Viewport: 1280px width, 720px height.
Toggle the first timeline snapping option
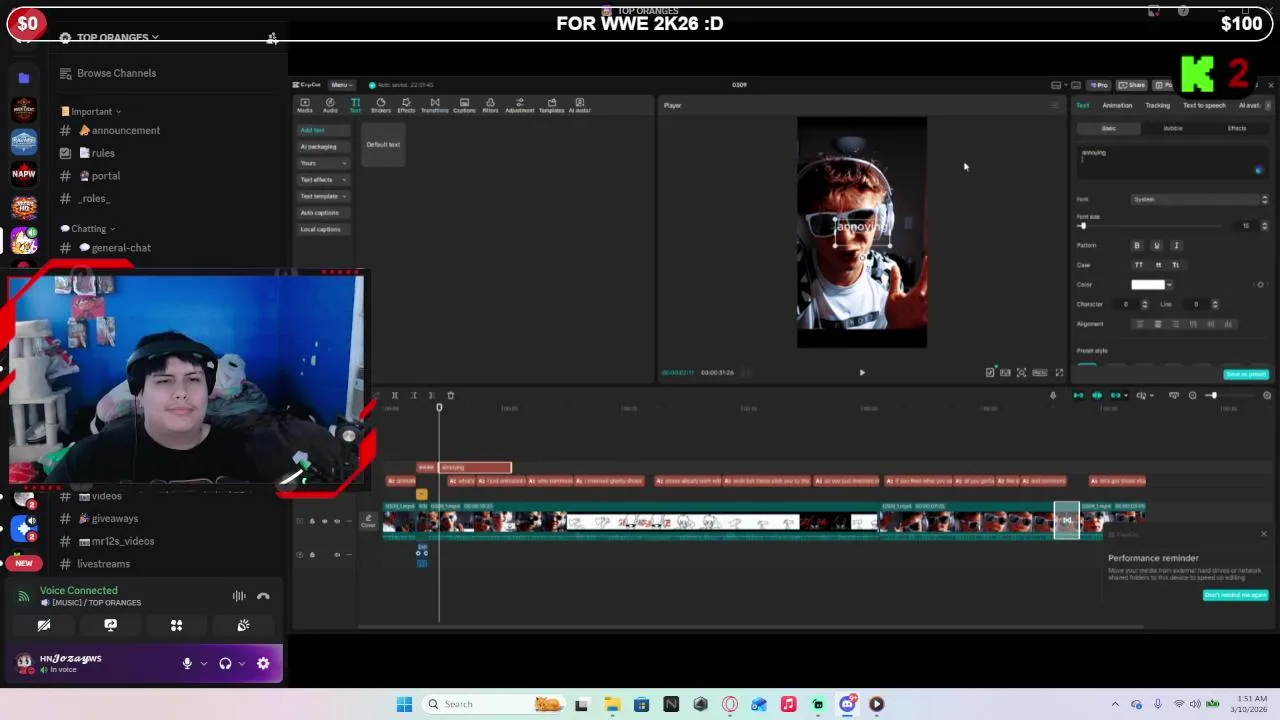click(1078, 395)
